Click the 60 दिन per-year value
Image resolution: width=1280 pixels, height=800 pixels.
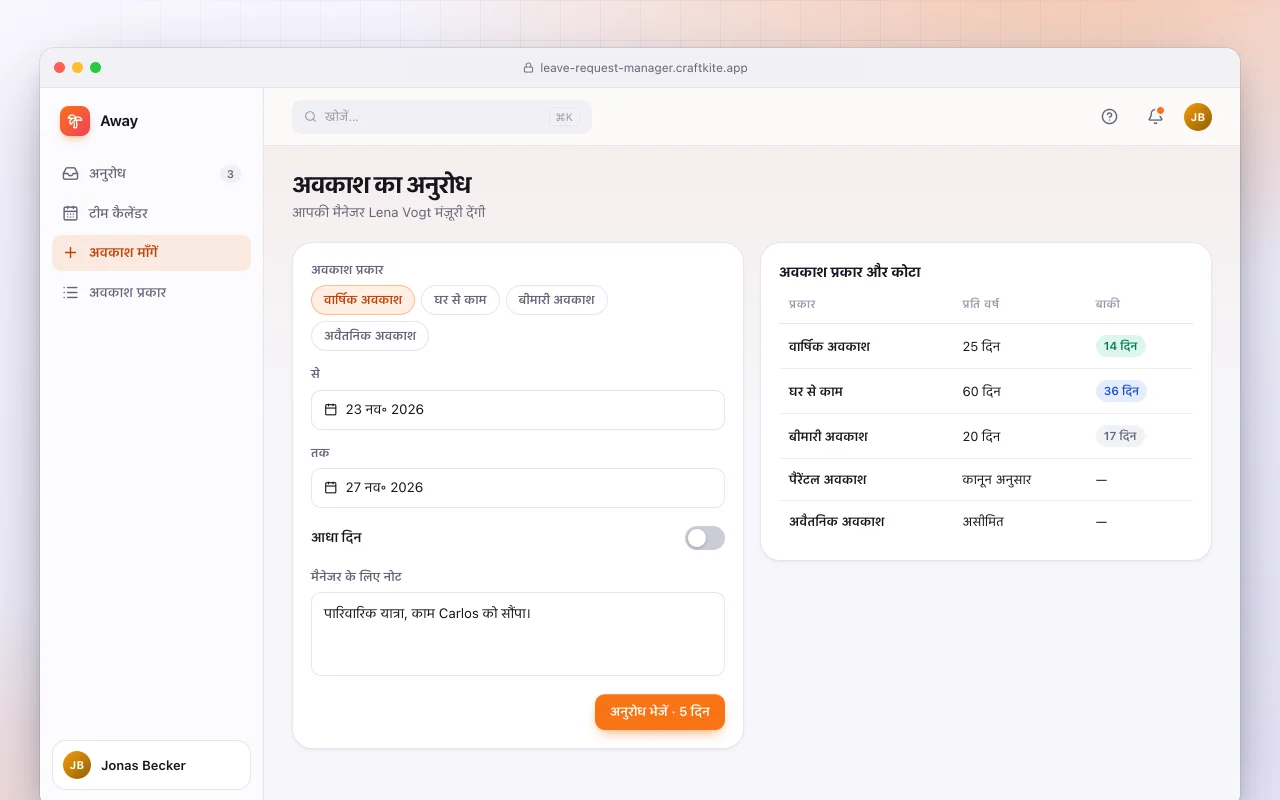pyautogui.click(x=982, y=392)
